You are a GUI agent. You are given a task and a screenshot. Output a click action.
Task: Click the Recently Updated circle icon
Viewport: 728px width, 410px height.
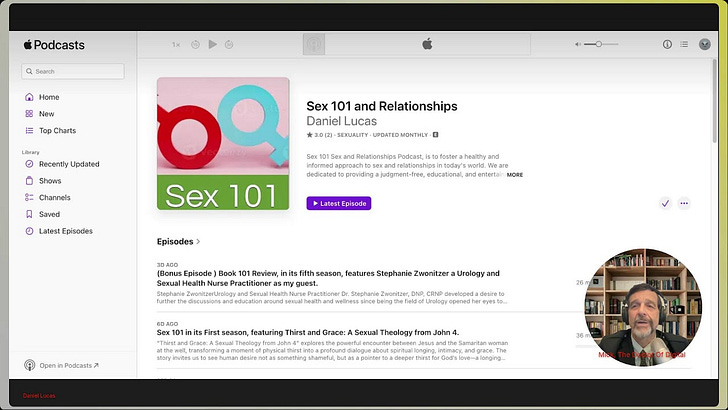pos(29,164)
